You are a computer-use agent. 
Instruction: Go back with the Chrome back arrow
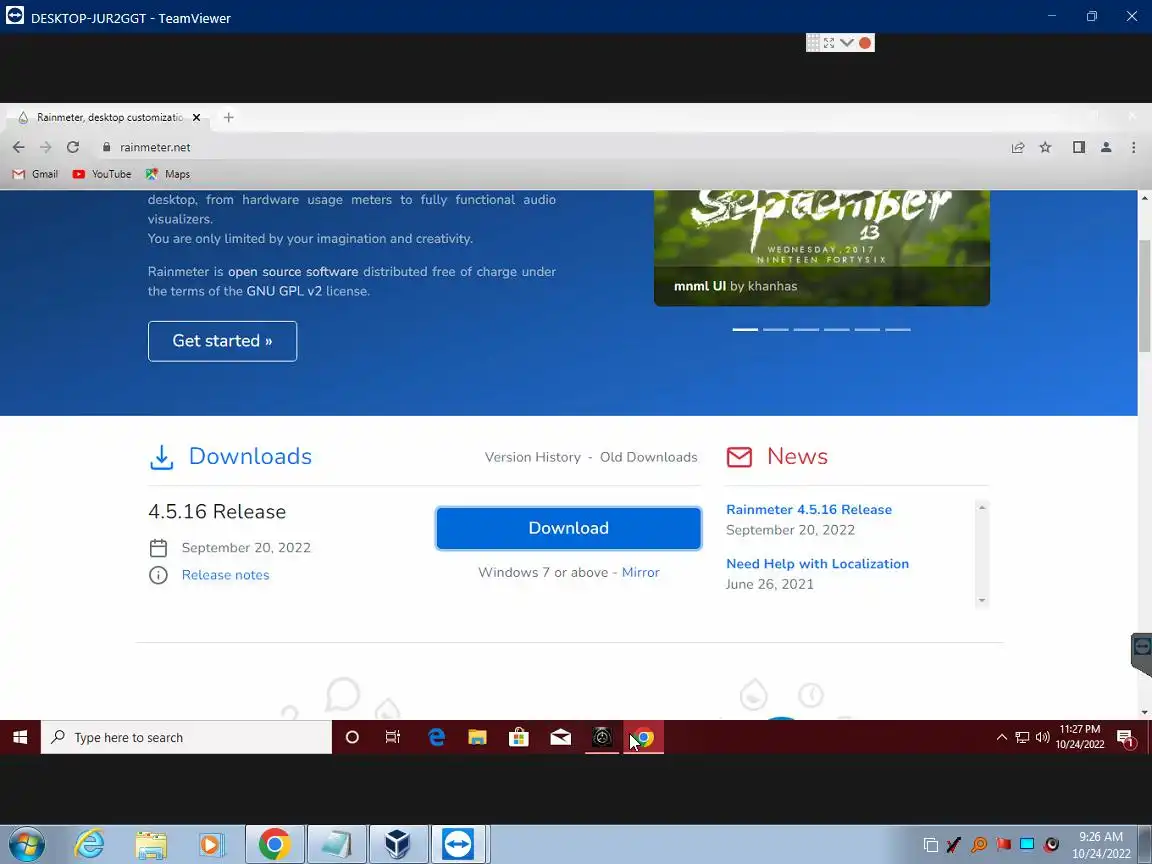18,147
